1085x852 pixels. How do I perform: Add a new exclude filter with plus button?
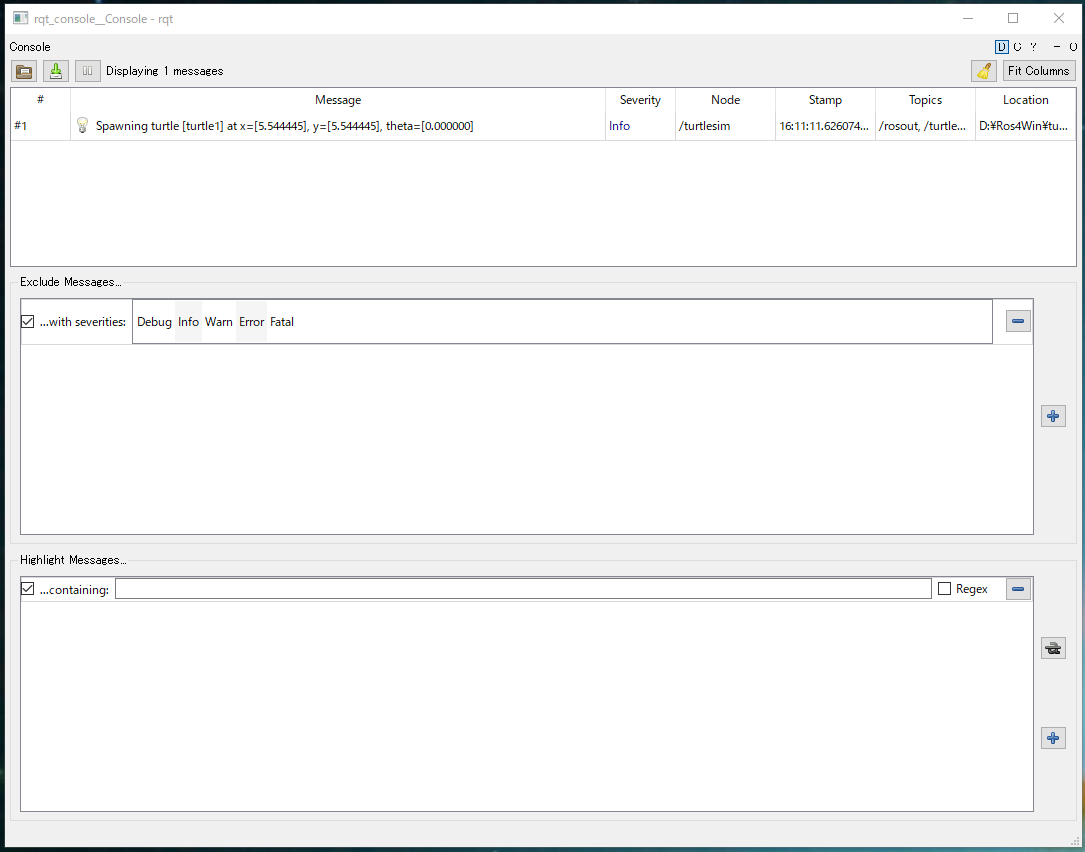coord(1053,416)
